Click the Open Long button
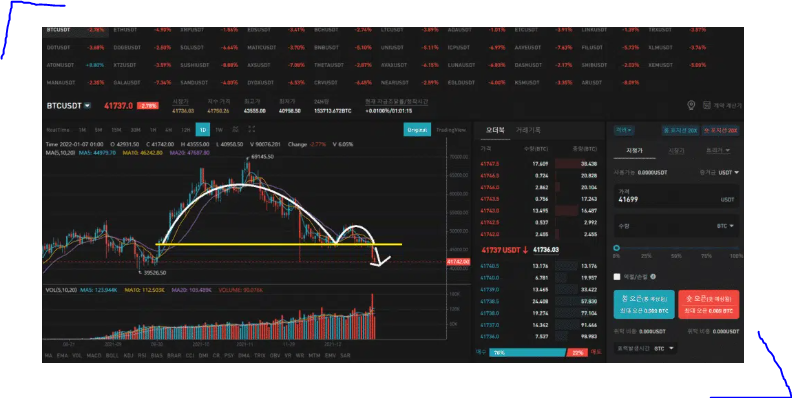 [x=644, y=304]
